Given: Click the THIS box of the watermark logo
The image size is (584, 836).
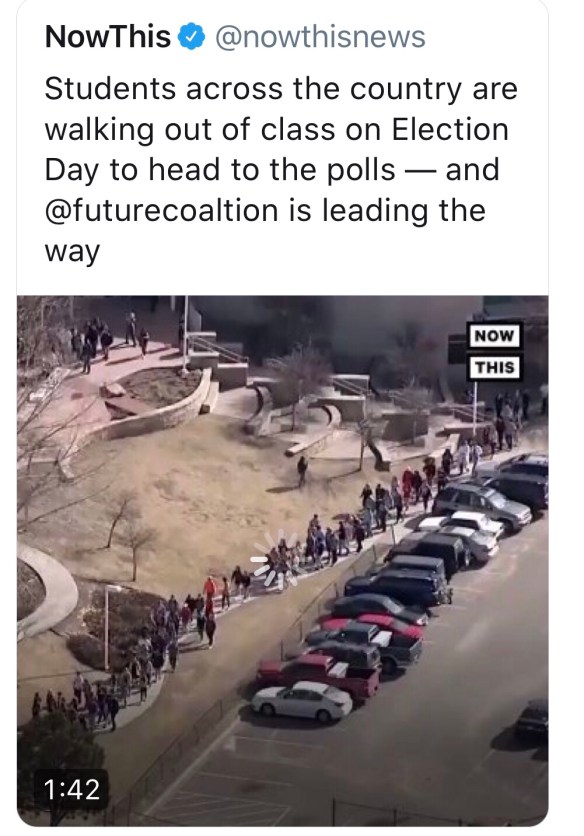Looking at the screenshot, I should coord(494,367).
